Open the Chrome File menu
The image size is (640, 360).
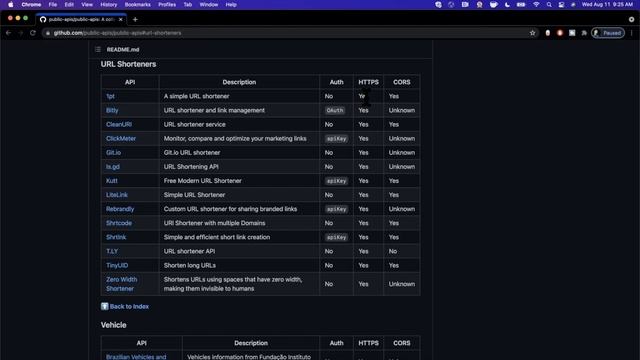point(53,4)
